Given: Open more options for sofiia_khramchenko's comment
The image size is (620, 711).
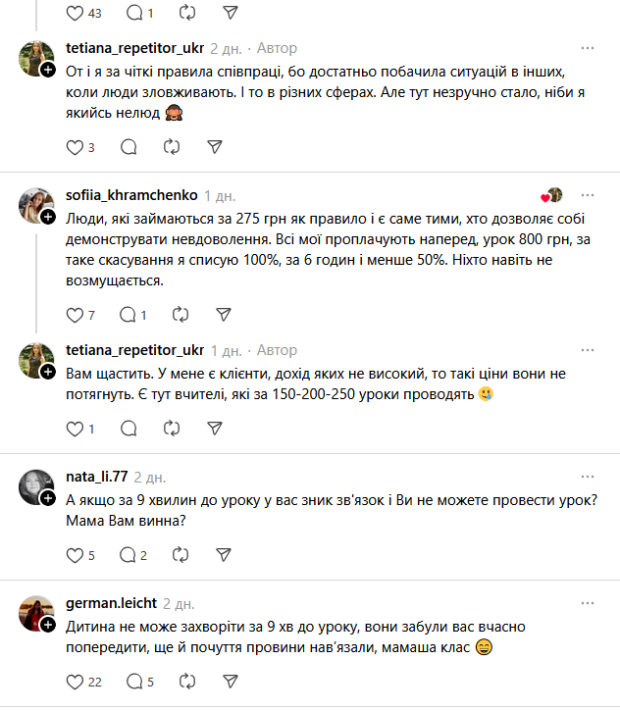Looking at the screenshot, I should pos(588,195).
